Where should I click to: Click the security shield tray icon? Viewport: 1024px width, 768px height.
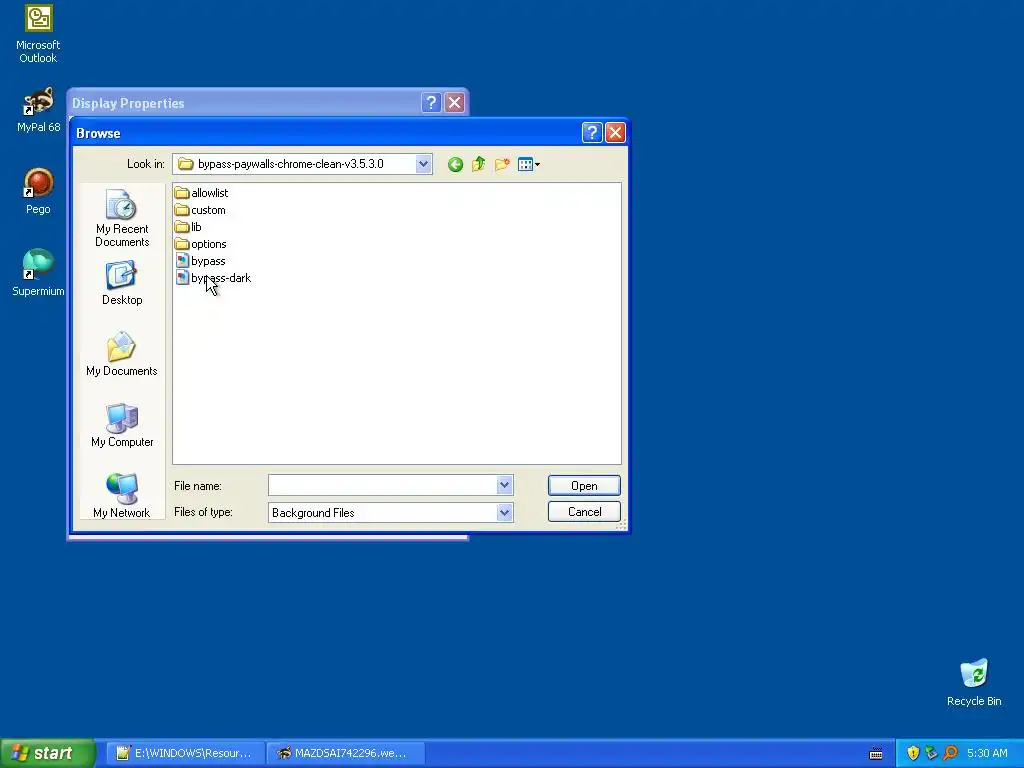pos(913,753)
